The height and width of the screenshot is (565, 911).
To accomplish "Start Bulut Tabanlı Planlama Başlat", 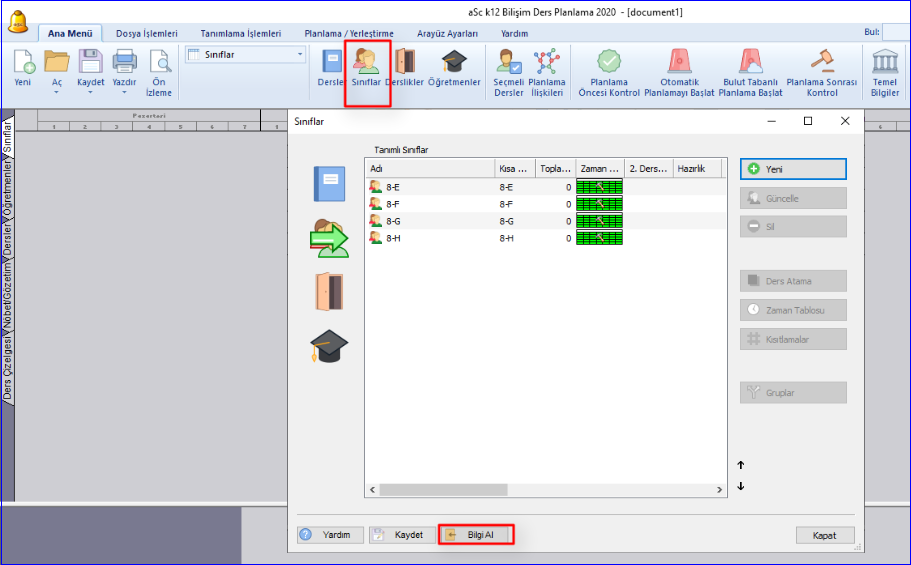I will tap(751, 60).
